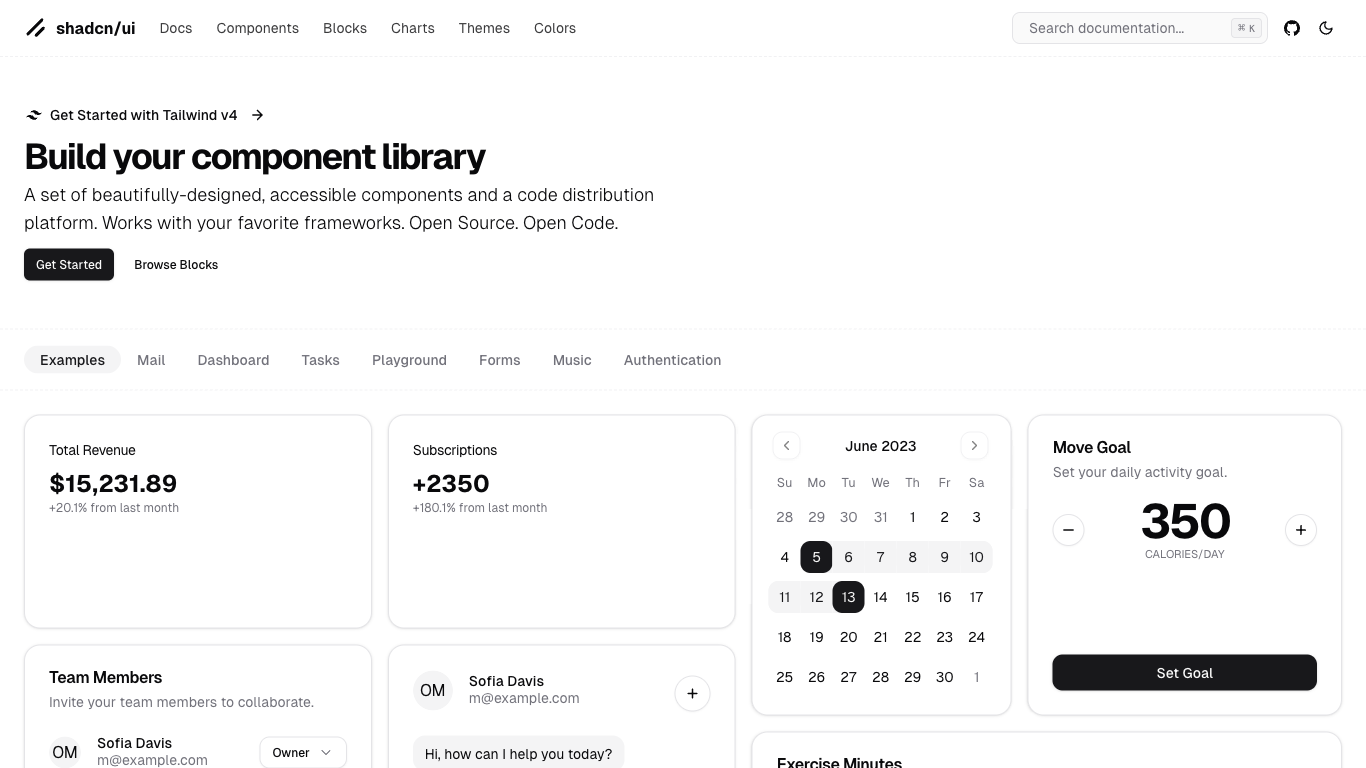
Task: Click the plus icon beside Sofia Davis chat
Action: (x=692, y=693)
